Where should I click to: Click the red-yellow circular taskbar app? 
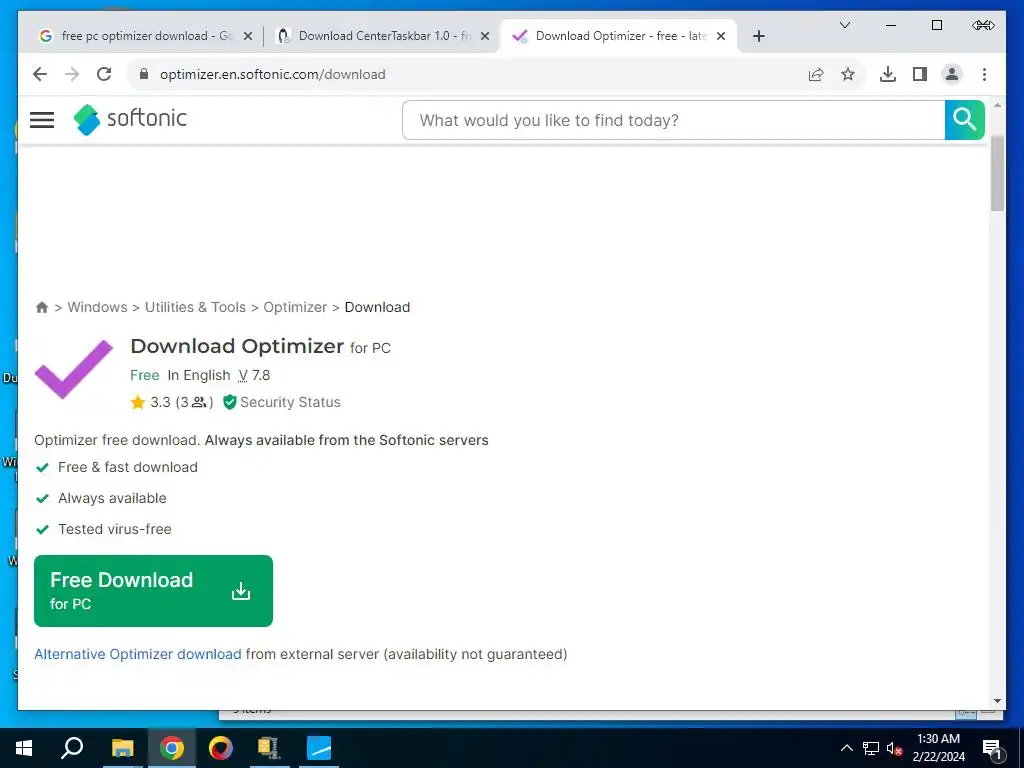tap(221, 748)
